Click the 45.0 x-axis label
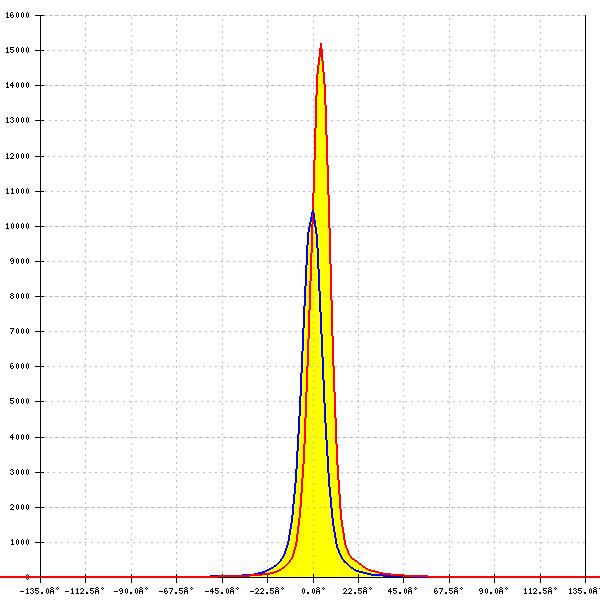Image resolution: width=600 pixels, height=600 pixels. [x=403, y=591]
